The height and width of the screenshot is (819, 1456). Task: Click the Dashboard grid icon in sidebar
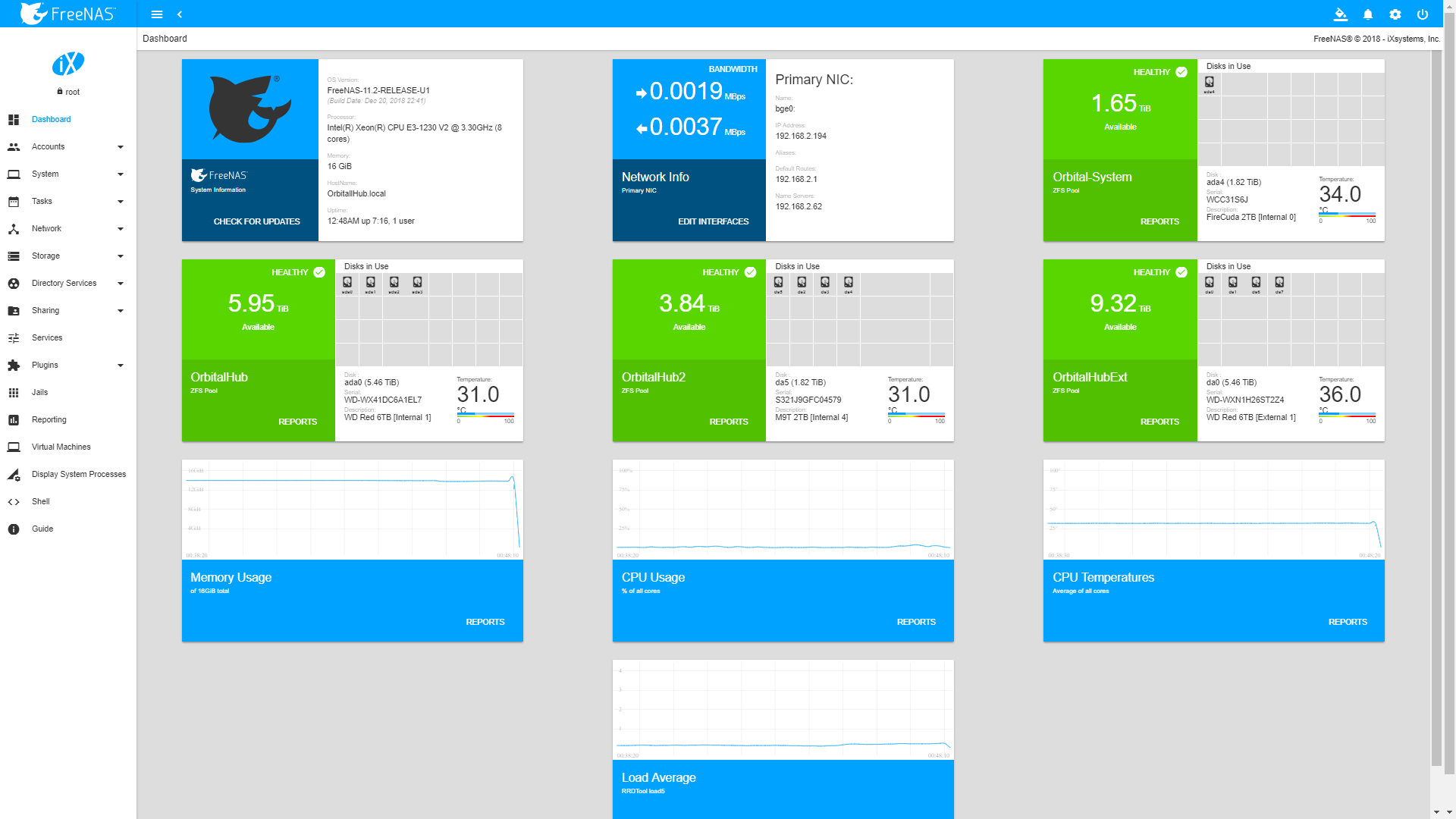(x=14, y=120)
